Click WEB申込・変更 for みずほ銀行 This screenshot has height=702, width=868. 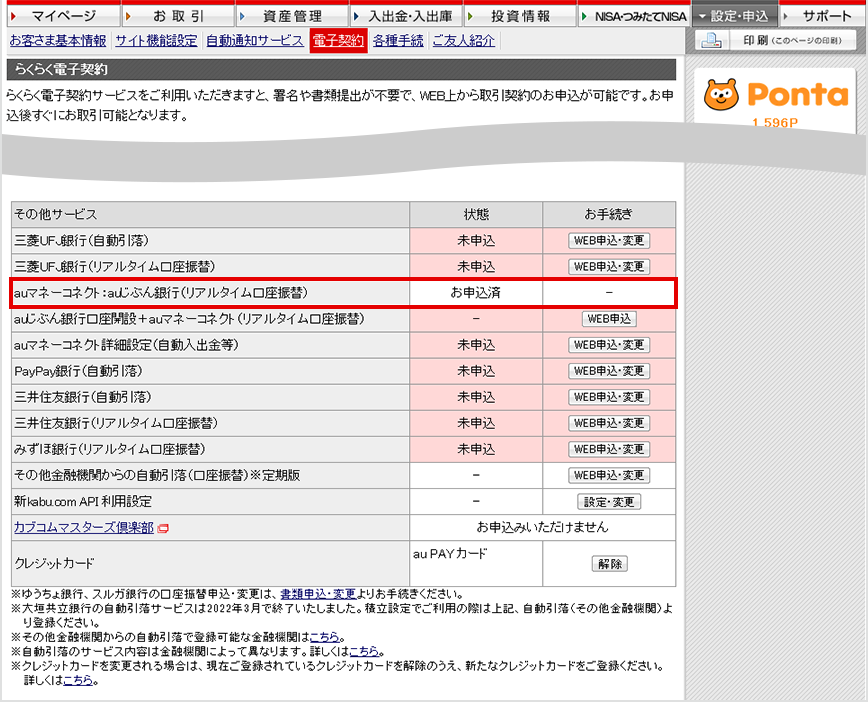click(x=609, y=449)
